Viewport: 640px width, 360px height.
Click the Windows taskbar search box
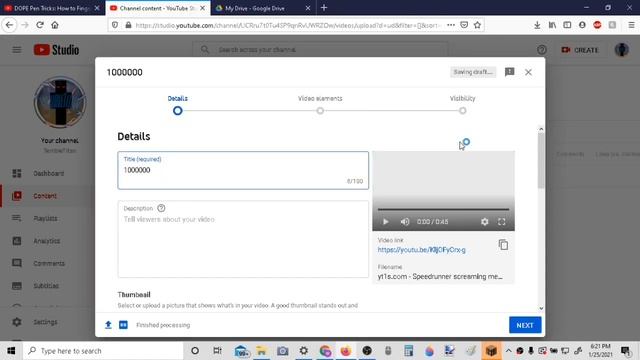103,351
